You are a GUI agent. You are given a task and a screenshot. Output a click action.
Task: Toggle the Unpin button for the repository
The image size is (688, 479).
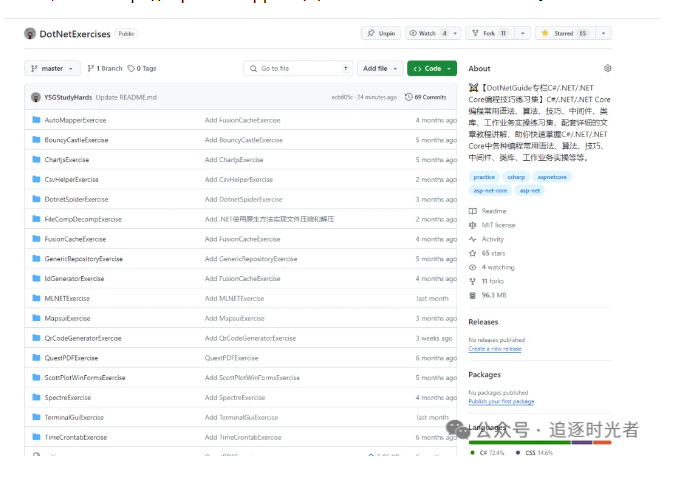pos(381,33)
